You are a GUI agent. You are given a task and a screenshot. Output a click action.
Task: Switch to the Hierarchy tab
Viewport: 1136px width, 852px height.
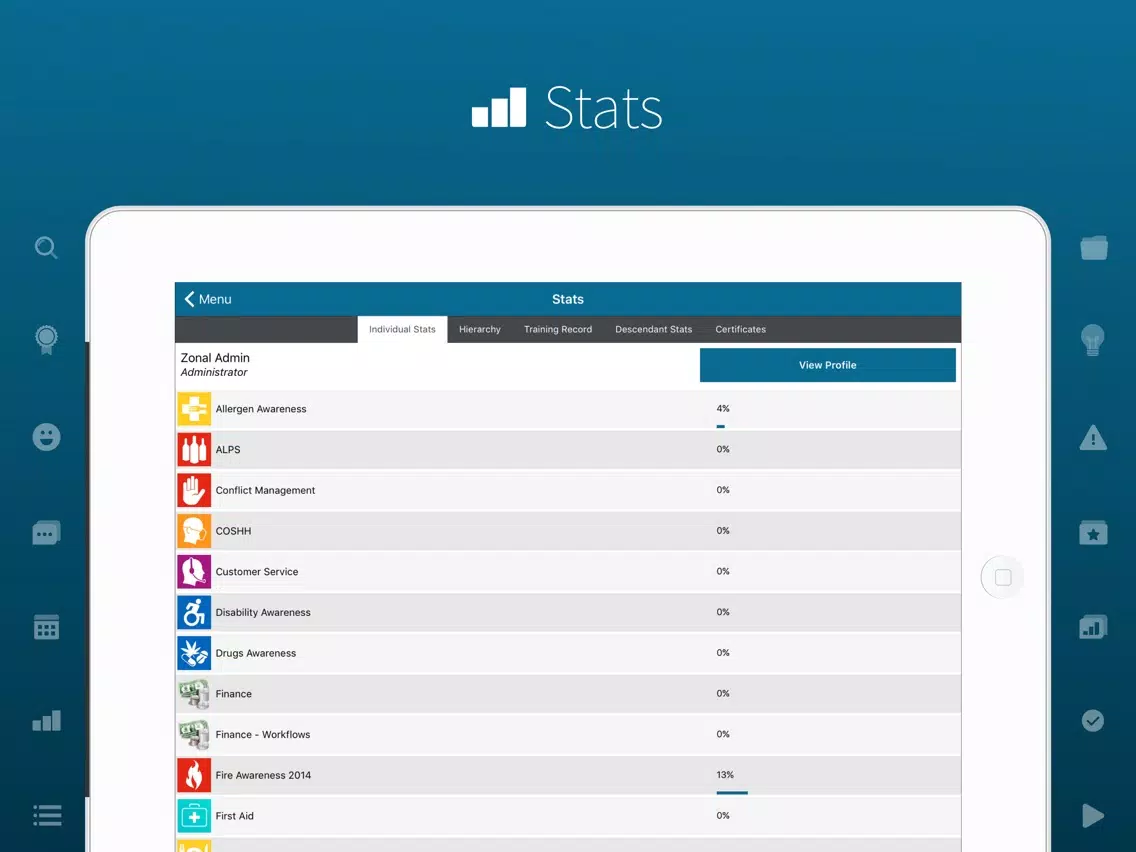coord(480,329)
